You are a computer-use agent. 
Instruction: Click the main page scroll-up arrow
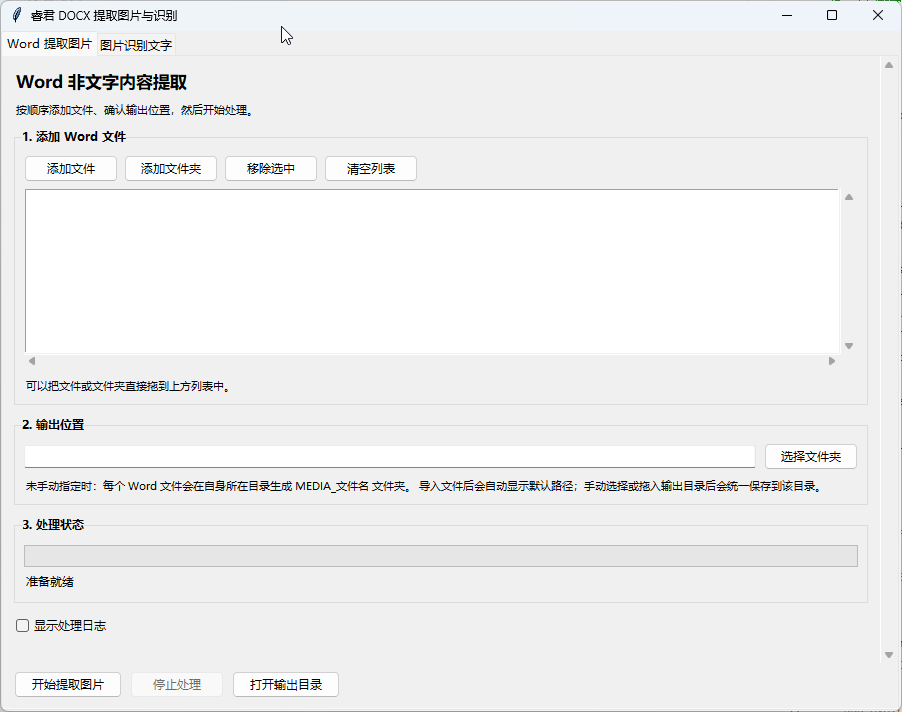click(889, 66)
